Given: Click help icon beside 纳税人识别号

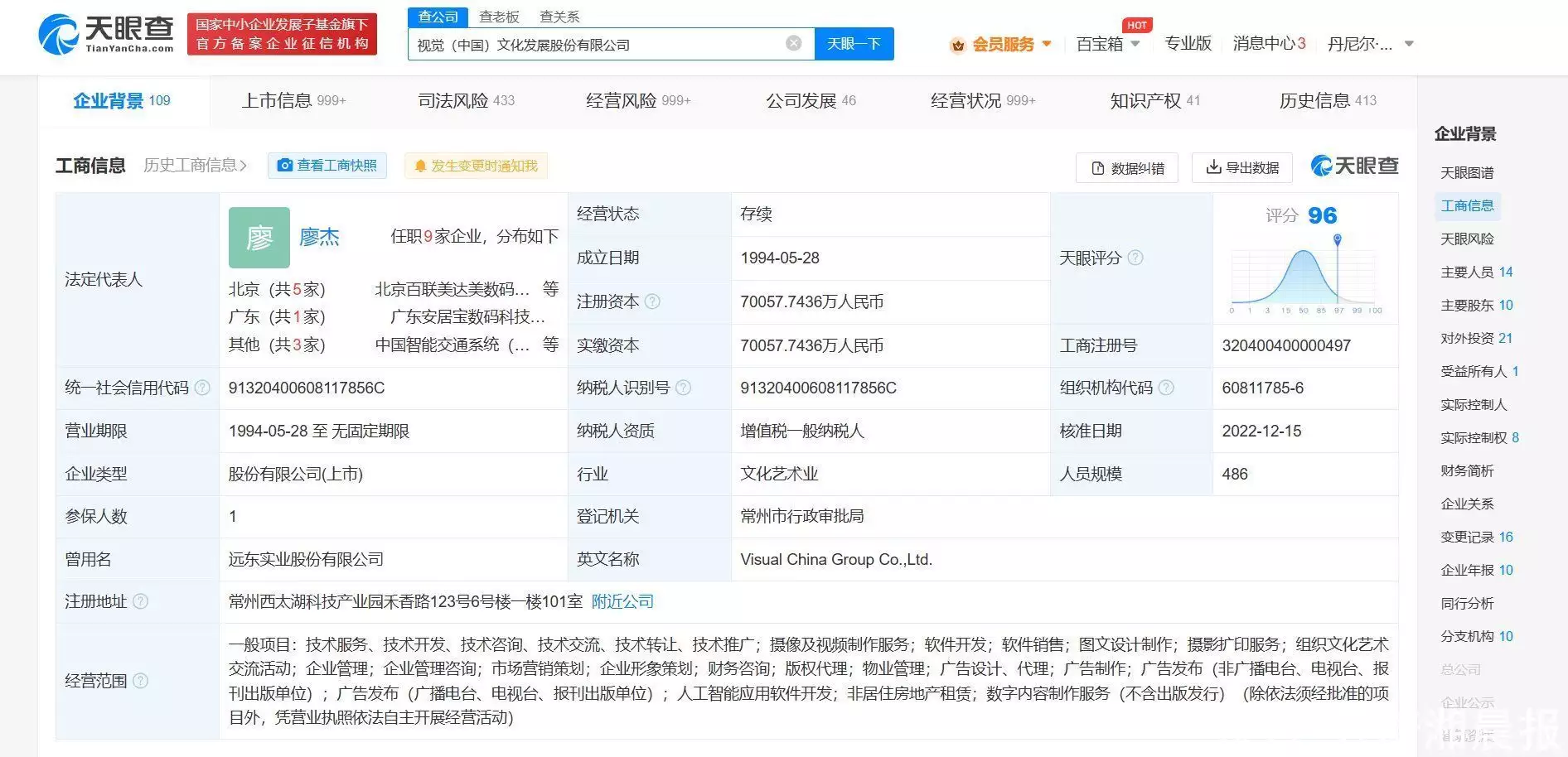Looking at the screenshot, I should click(683, 388).
